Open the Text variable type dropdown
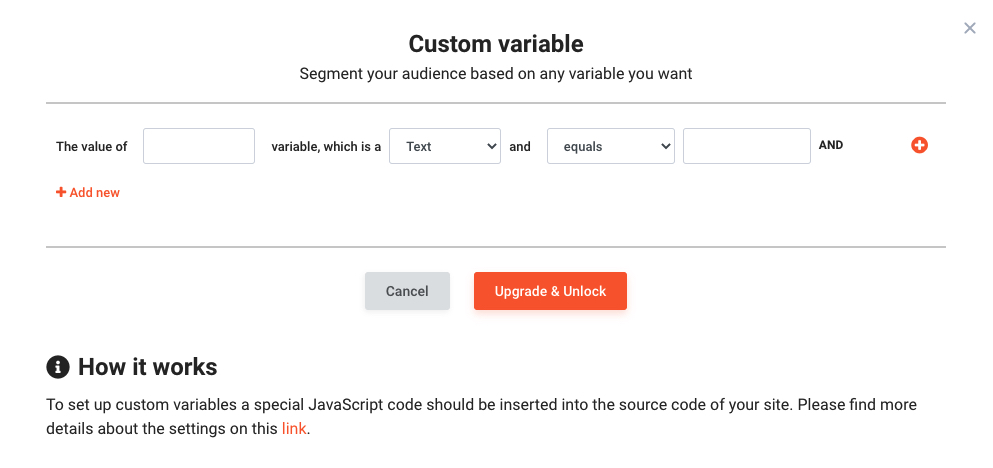 click(x=445, y=146)
